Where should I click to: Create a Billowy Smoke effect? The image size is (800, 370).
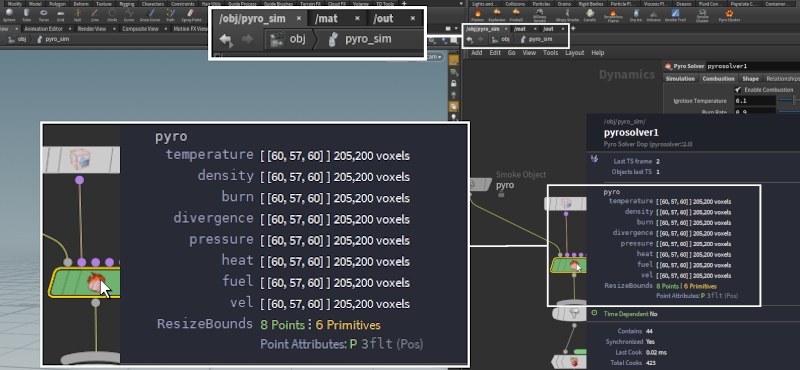coord(539,15)
